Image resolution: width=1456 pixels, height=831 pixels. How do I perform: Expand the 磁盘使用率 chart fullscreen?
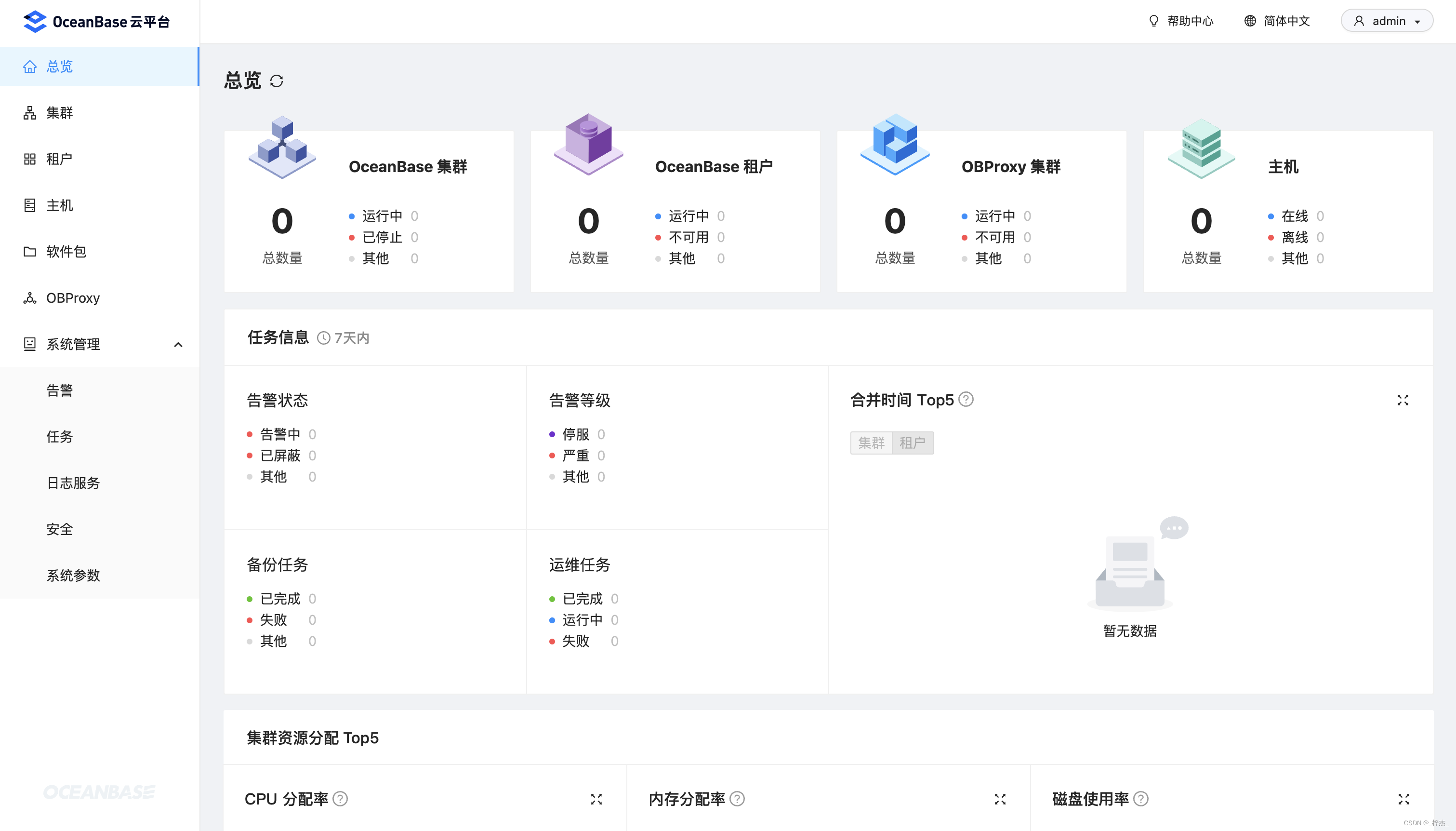[1403, 799]
